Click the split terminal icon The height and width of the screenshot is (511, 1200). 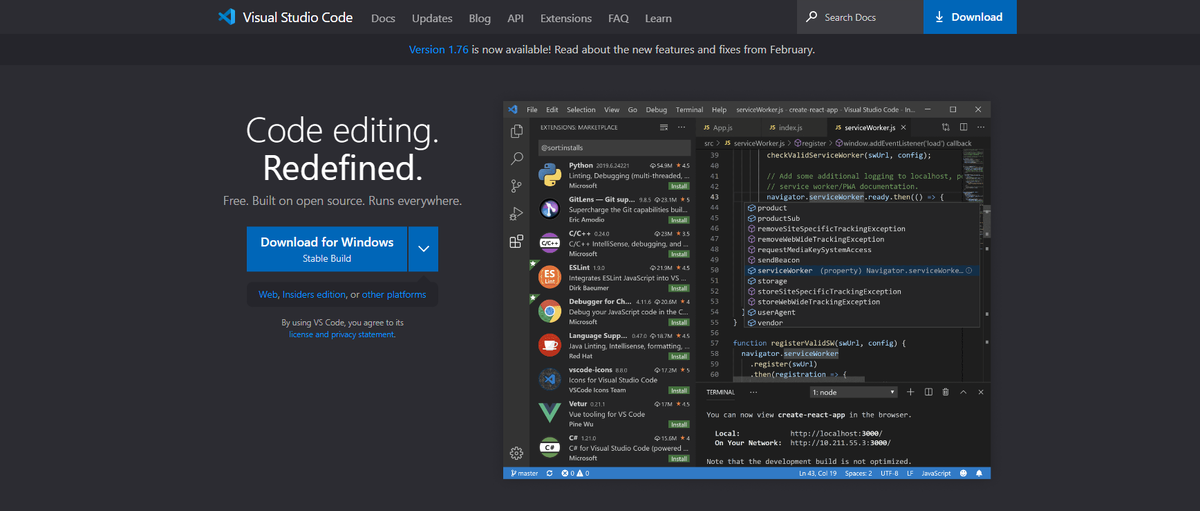tap(928, 392)
